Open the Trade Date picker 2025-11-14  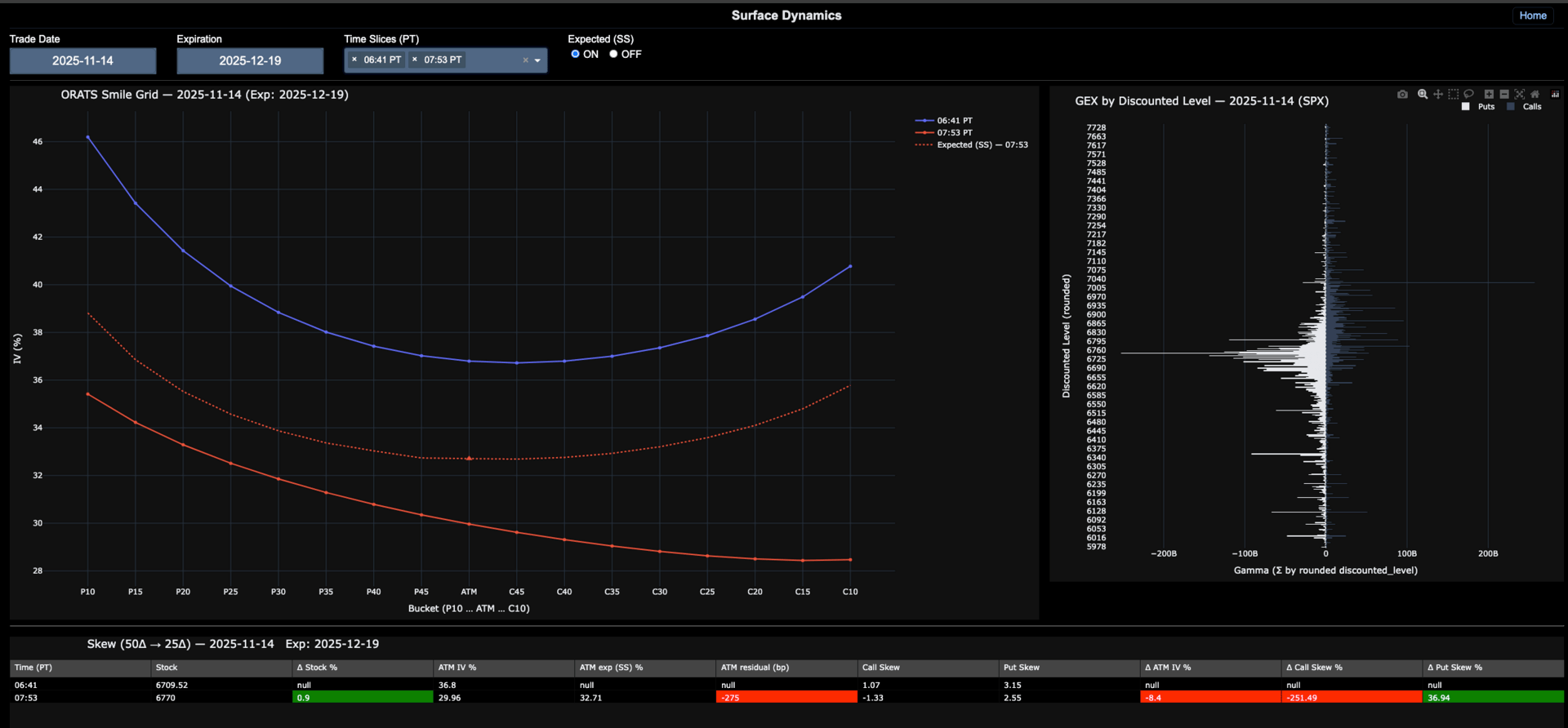point(82,60)
